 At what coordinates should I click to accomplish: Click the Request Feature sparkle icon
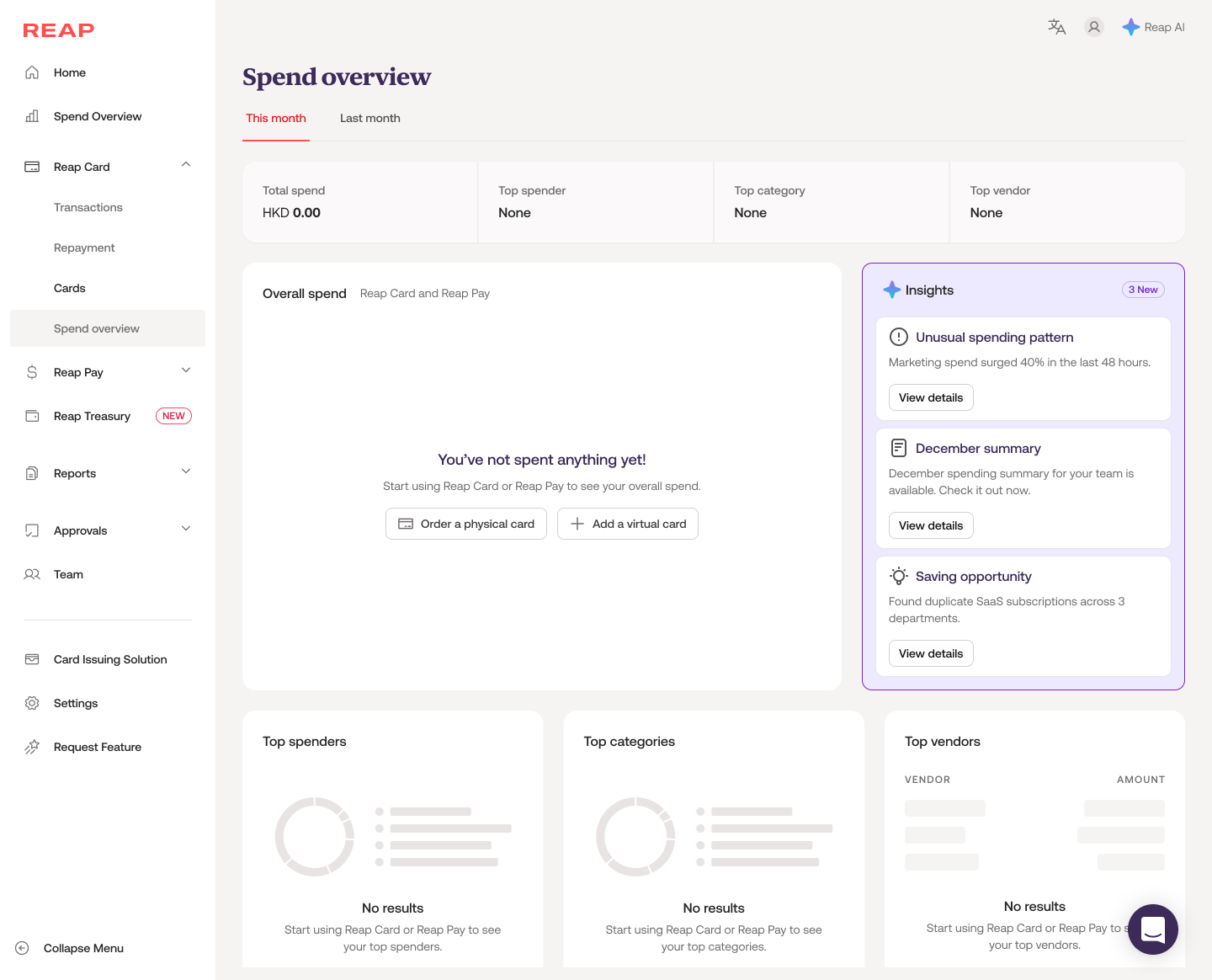(32, 747)
